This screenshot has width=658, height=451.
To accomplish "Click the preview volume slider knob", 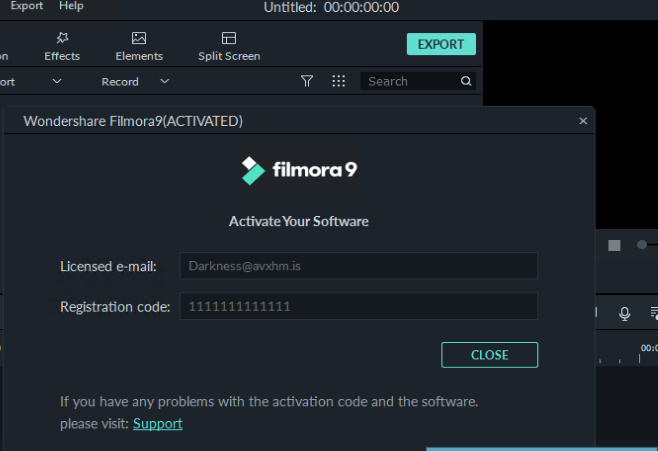I will pos(642,244).
